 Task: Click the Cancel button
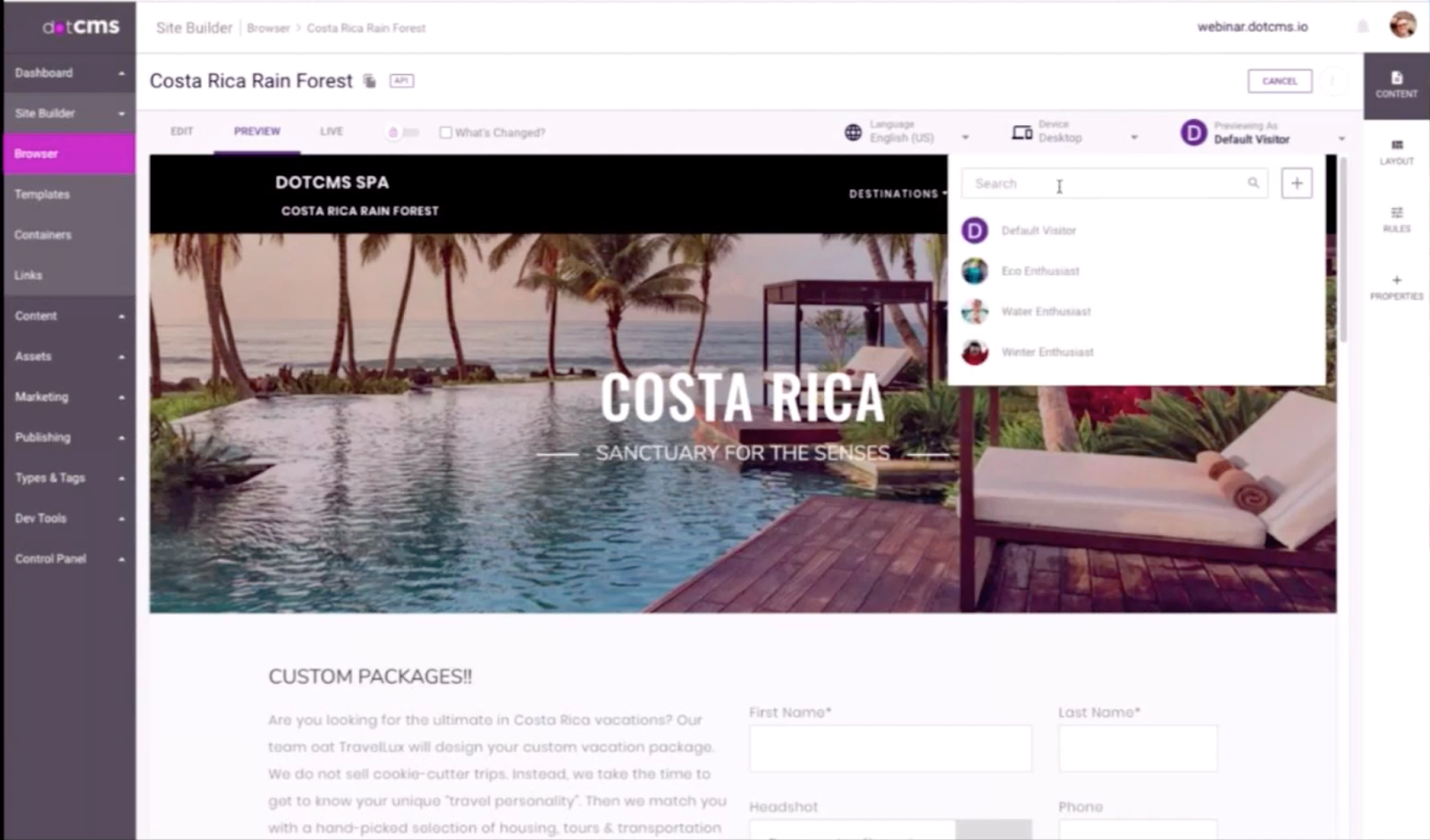click(x=1279, y=81)
